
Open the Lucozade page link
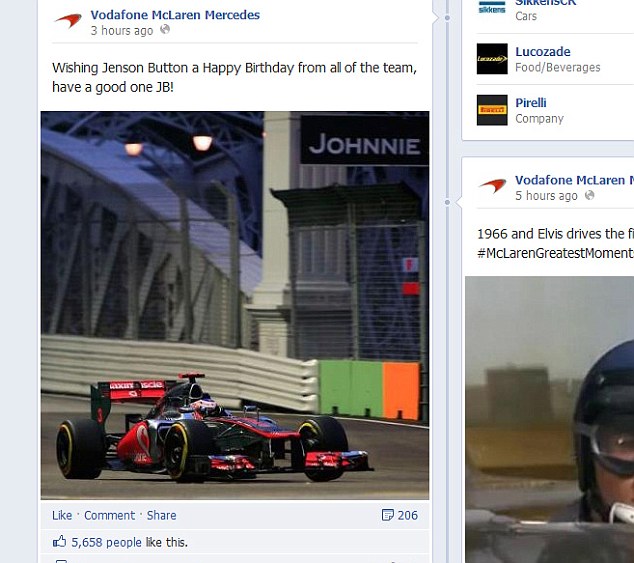pos(543,52)
